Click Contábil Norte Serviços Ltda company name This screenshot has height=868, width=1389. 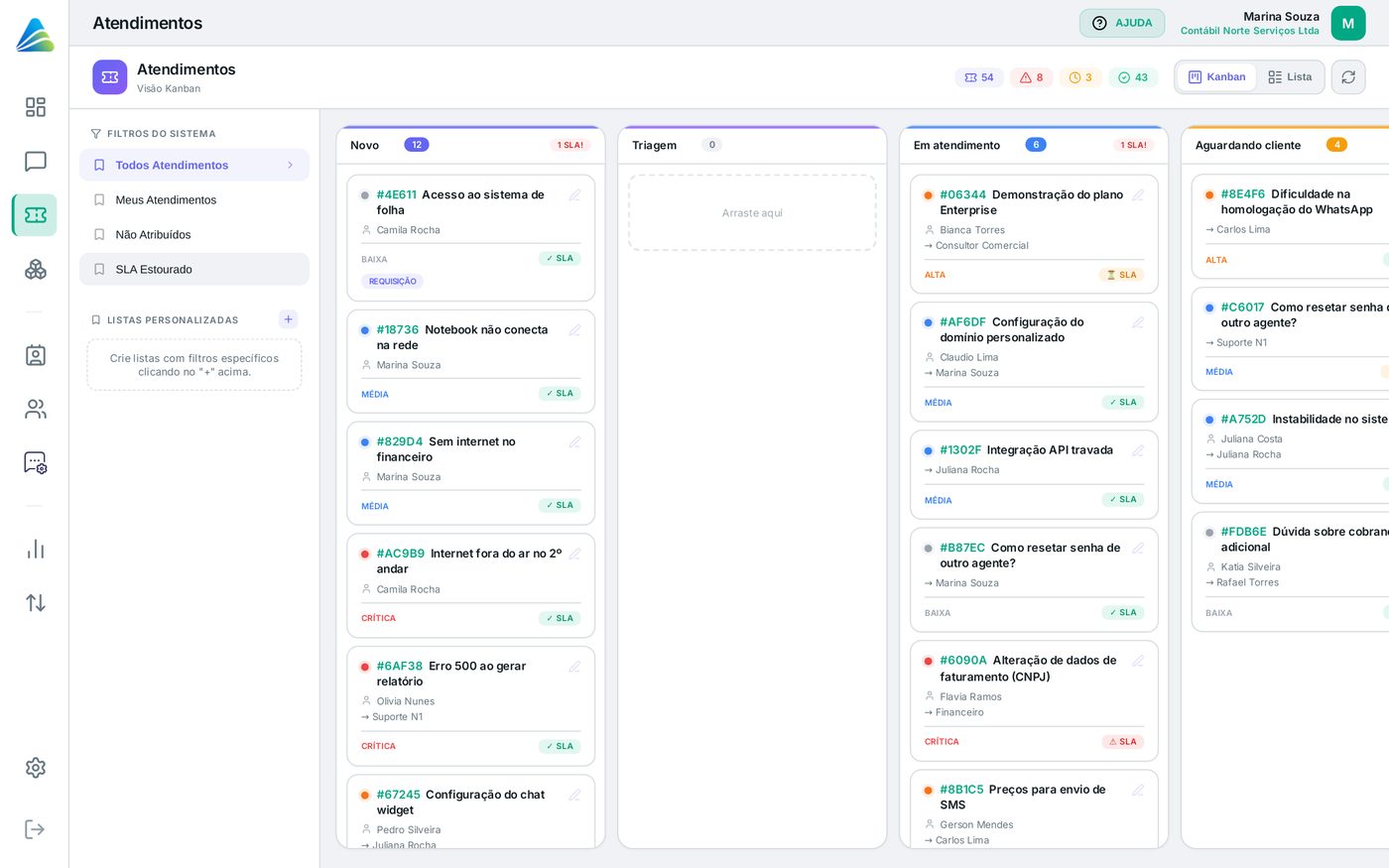click(1250, 31)
